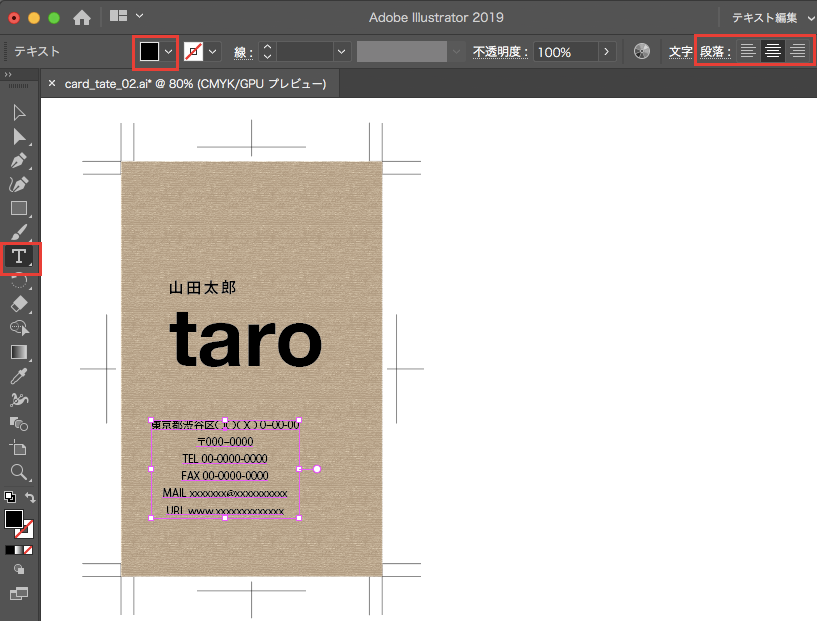
Task: Select the Pen tool
Action: [x=18, y=160]
